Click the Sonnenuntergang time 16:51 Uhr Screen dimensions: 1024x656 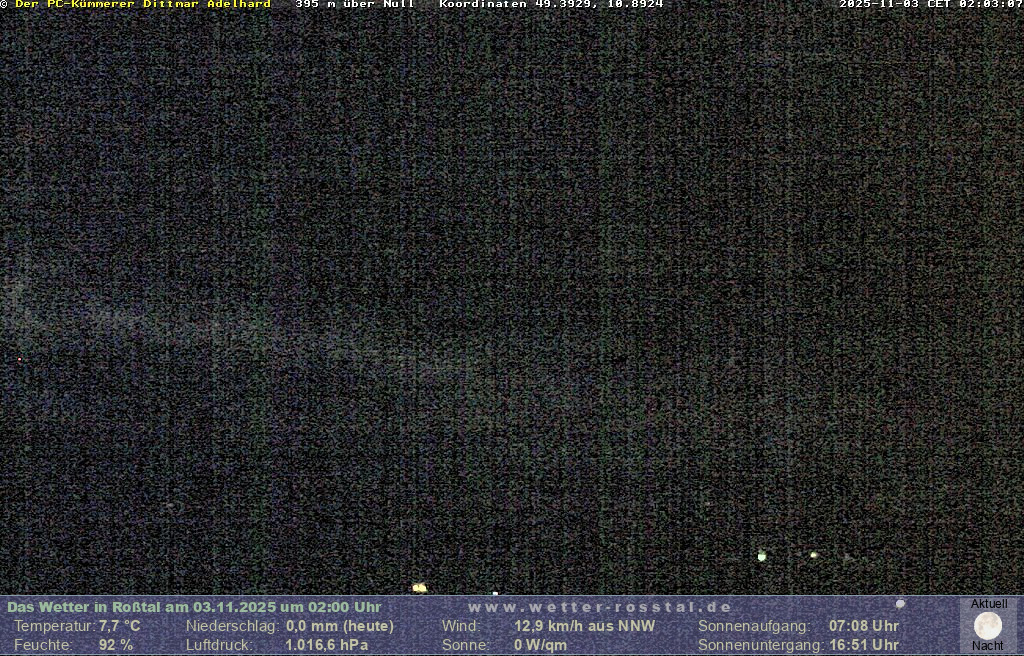[864, 645]
